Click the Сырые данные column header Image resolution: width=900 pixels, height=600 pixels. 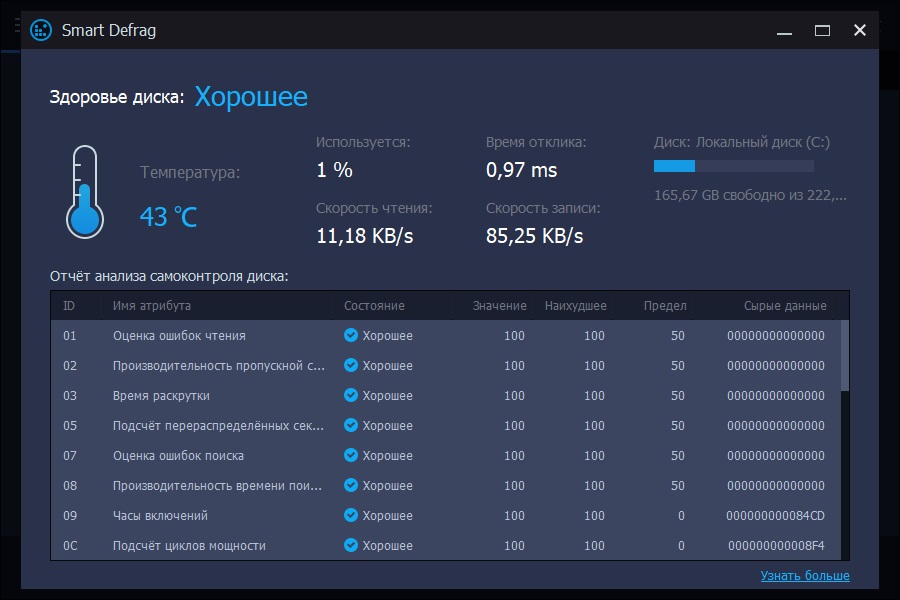point(785,306)
